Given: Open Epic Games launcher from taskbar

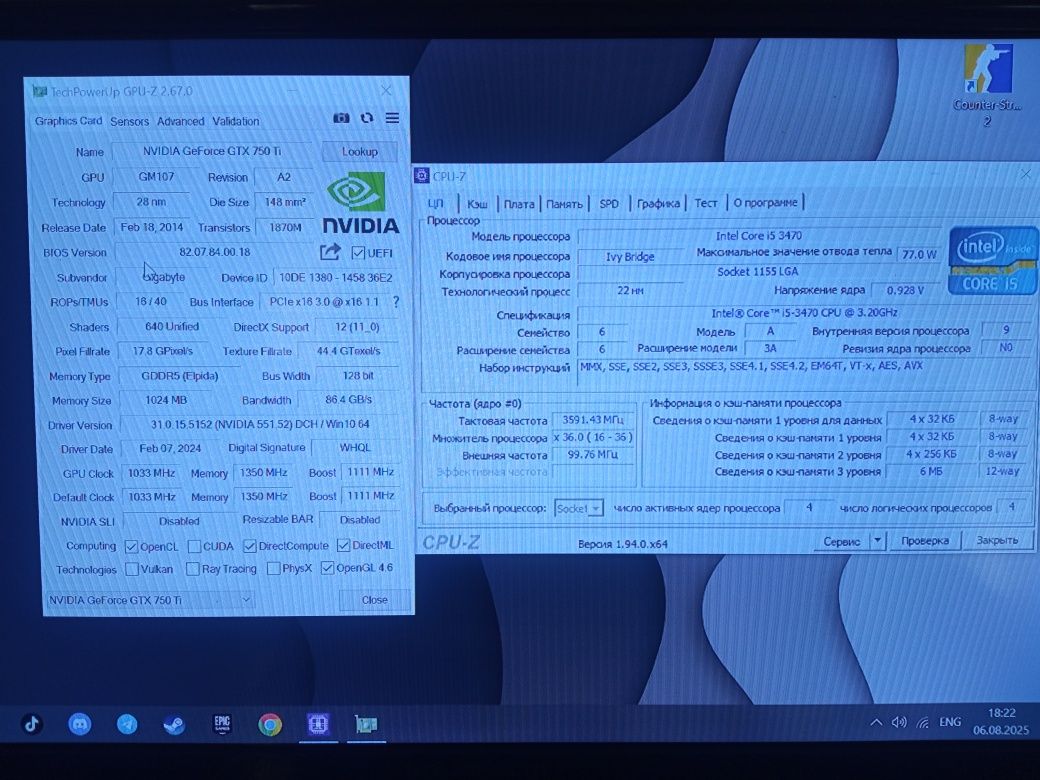Looking at the screenshot, I should point(222,724).
